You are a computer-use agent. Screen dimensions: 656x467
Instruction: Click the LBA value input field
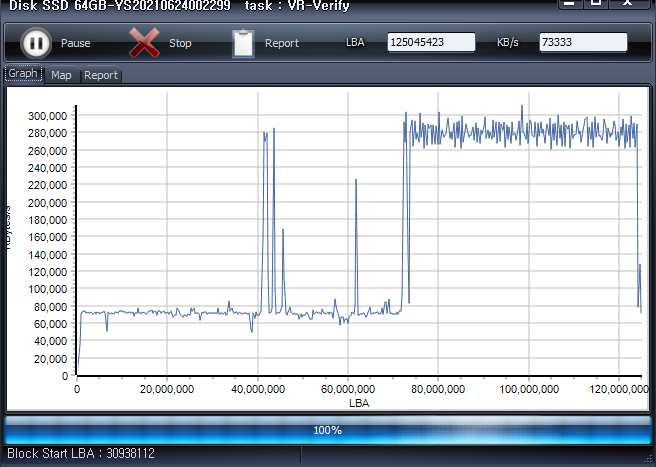click(x=430, y=43)
